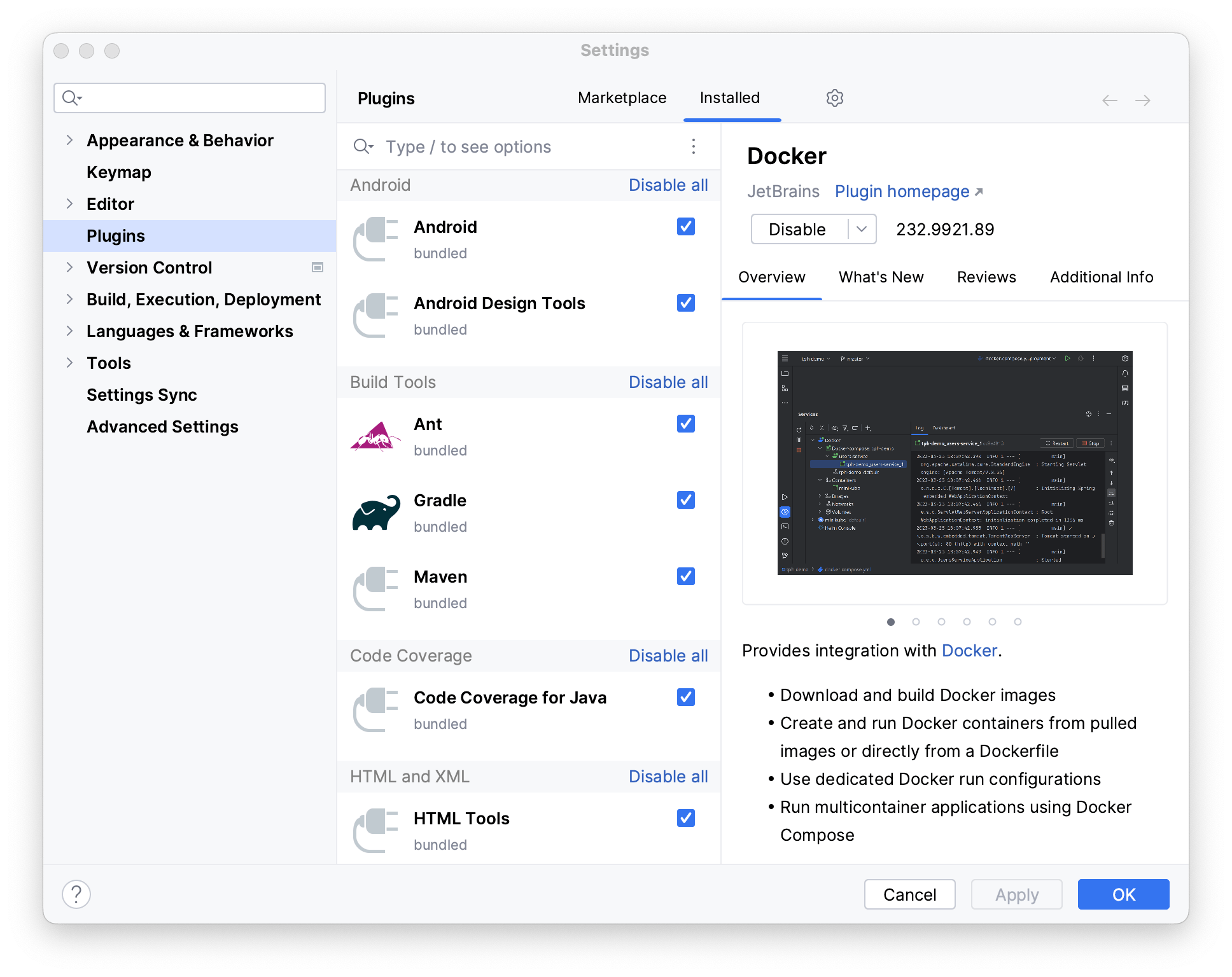The height and width of the screenshot is (977, 1232).
Task: Open the Reviews tab
Action: tap(986, 277)
